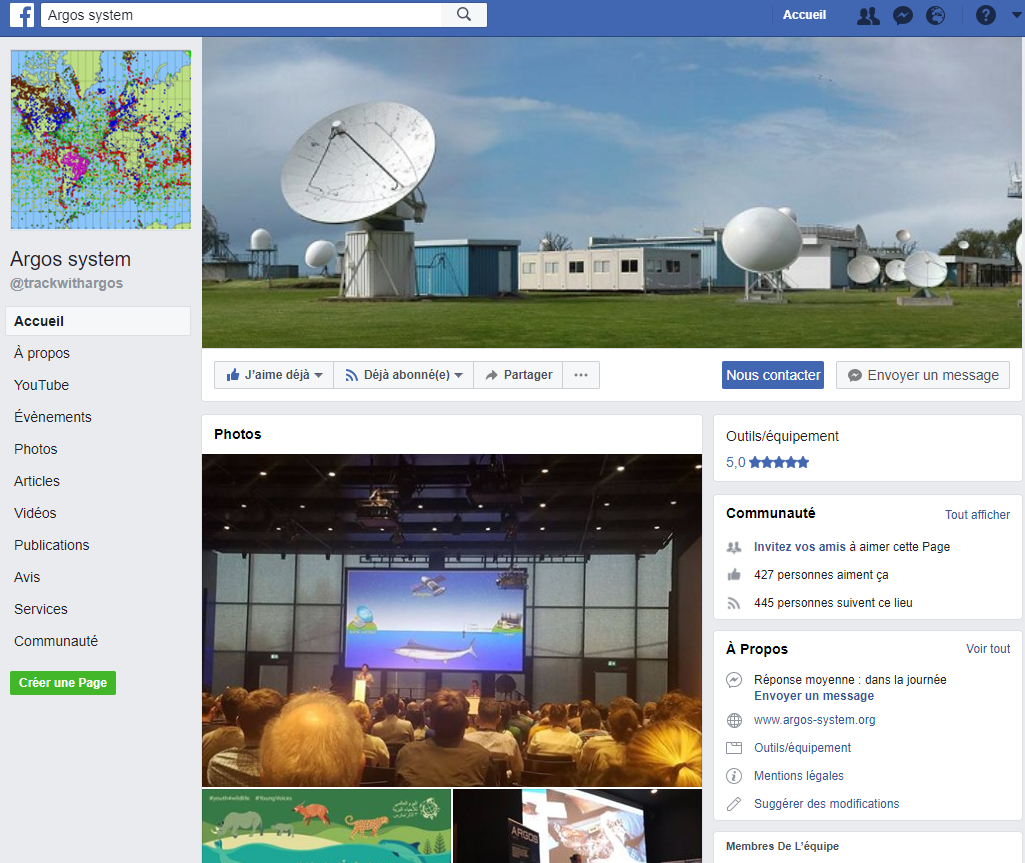
Task: Open Services in the sidebar
Action: coord(41,609)
